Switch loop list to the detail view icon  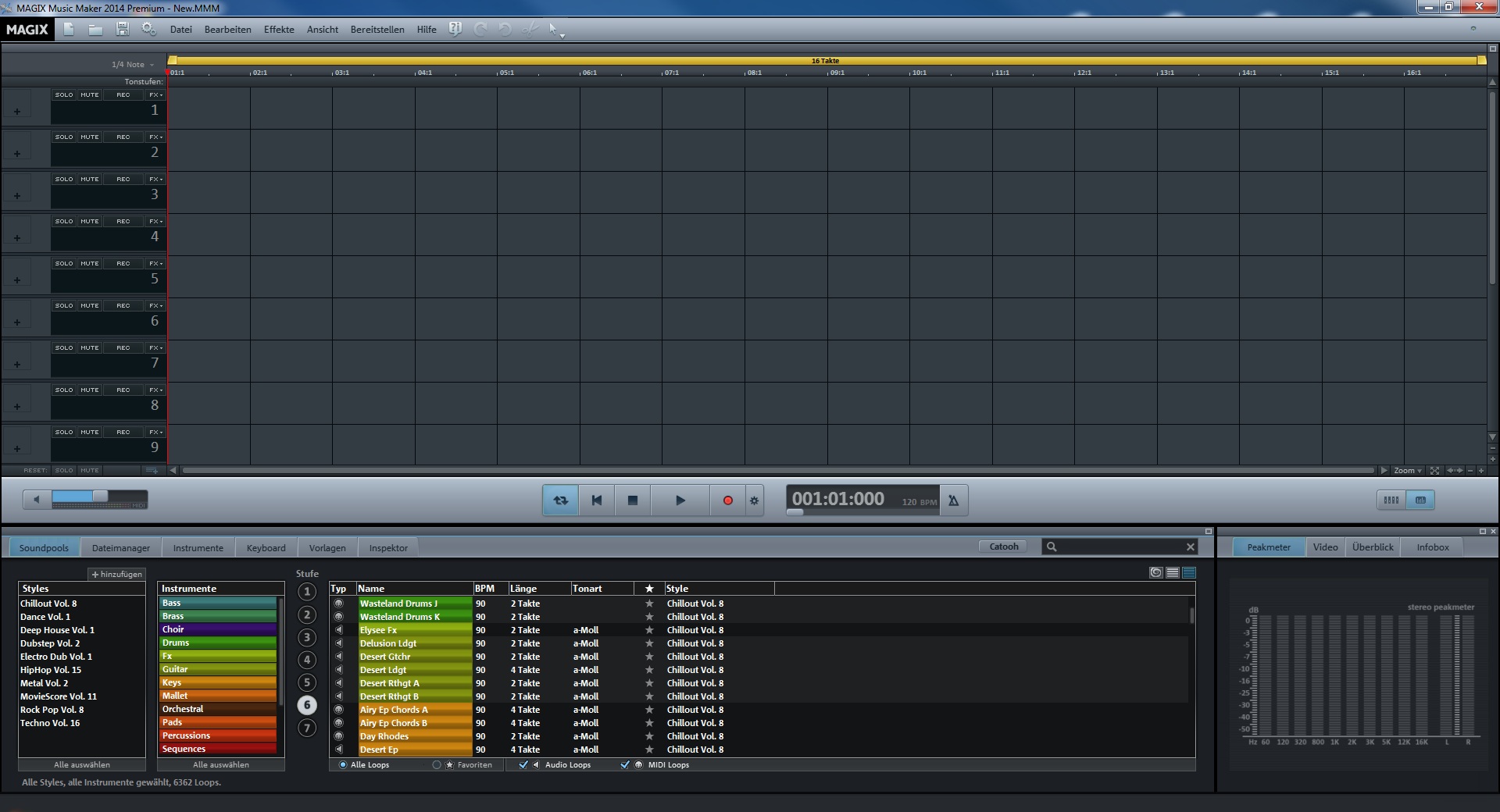[x=1189, y=572]
